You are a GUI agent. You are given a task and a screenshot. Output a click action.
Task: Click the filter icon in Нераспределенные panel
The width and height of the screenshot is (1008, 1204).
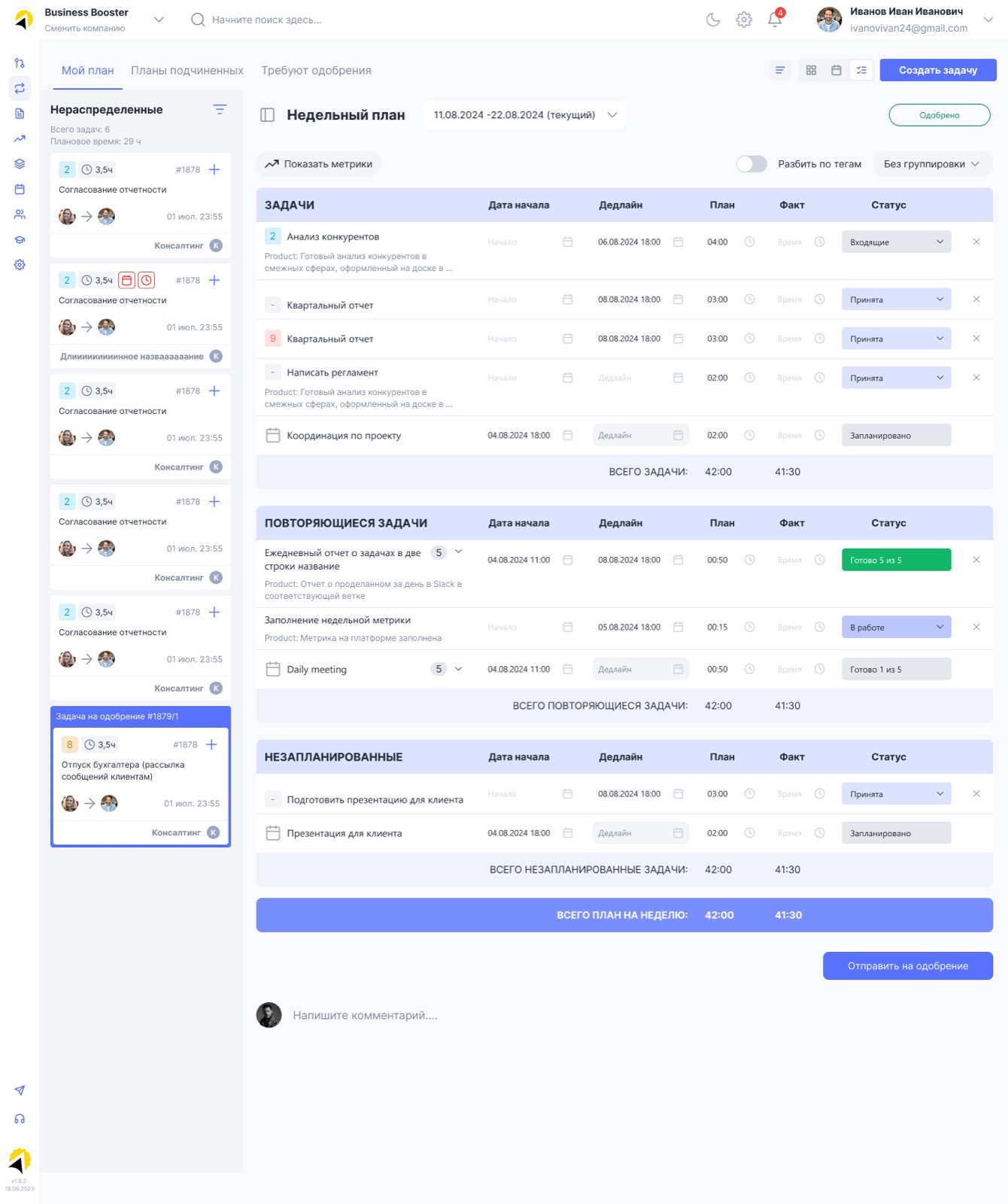[220, 110]
